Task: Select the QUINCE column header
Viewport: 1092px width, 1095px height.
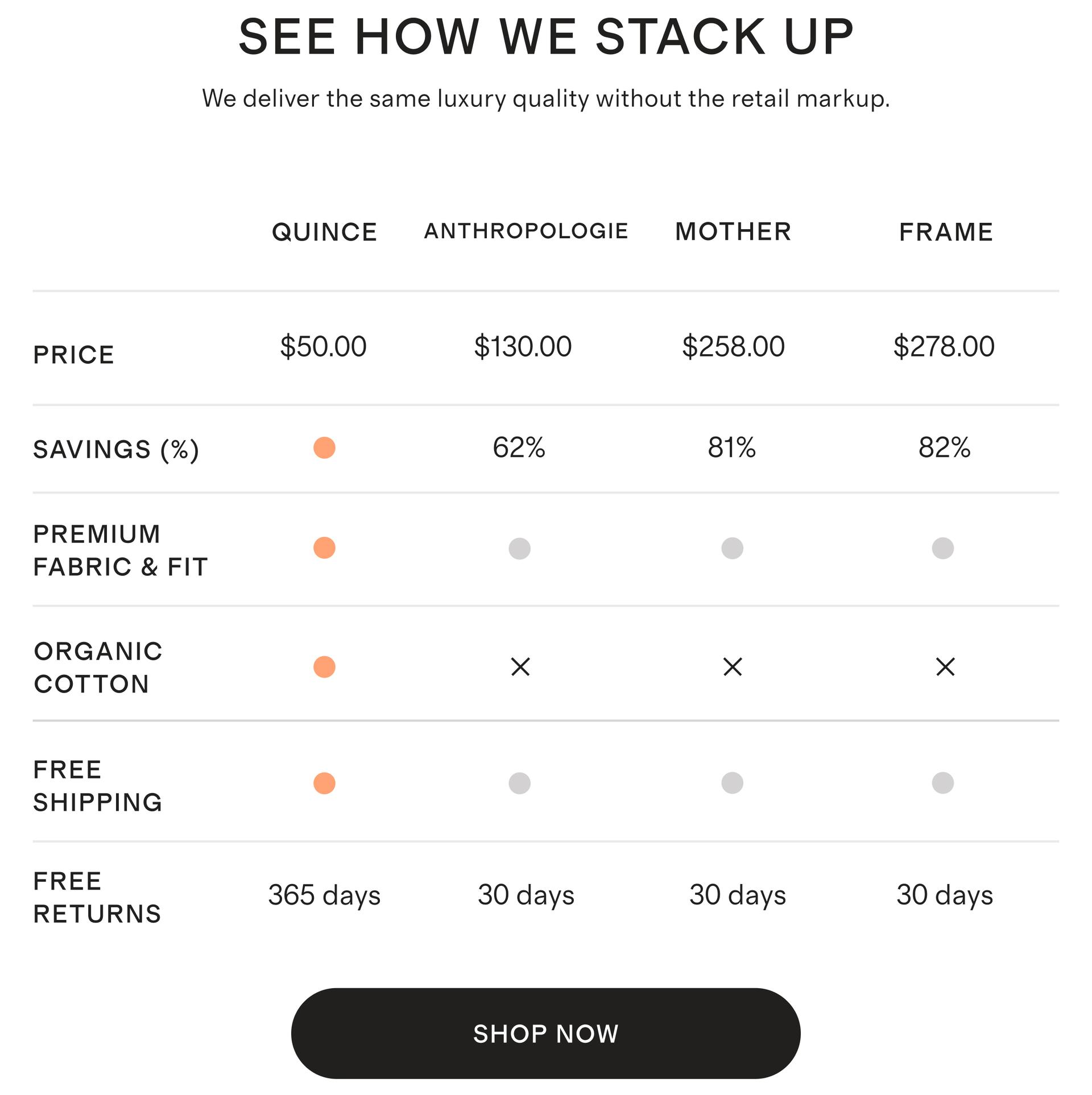Action: 325,233
